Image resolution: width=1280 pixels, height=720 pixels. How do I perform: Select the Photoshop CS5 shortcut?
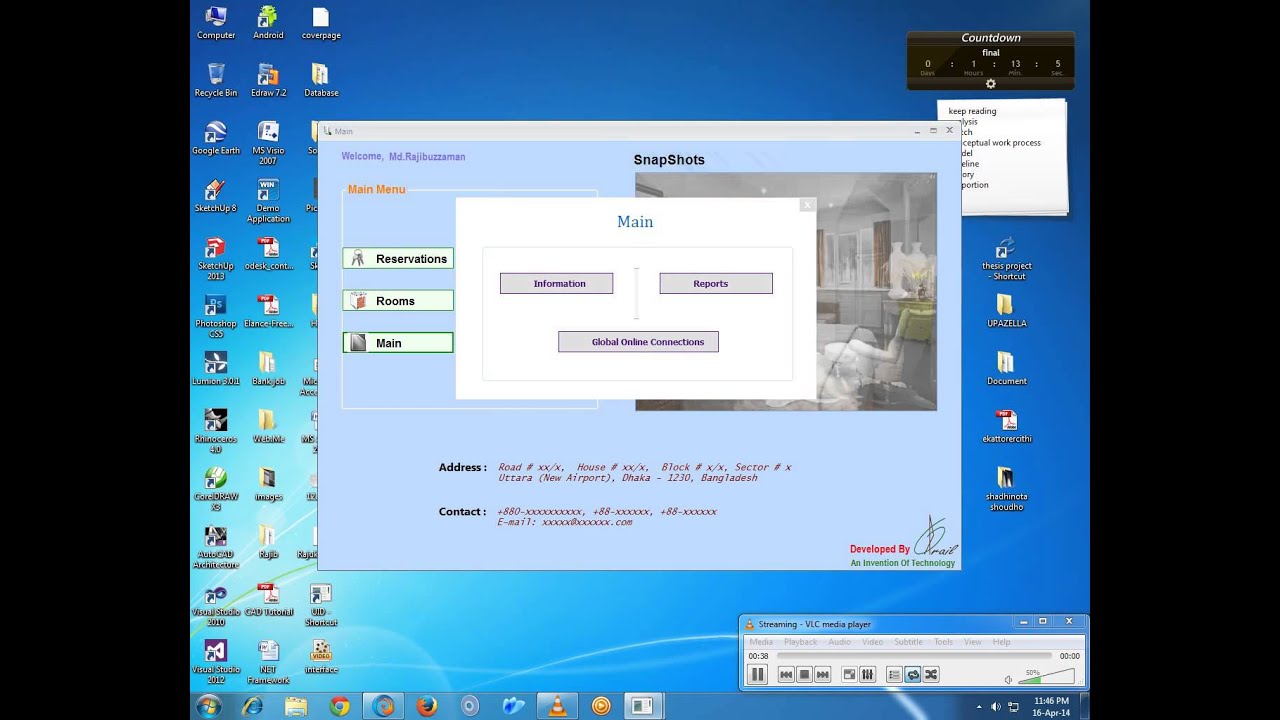coord(216,317)
